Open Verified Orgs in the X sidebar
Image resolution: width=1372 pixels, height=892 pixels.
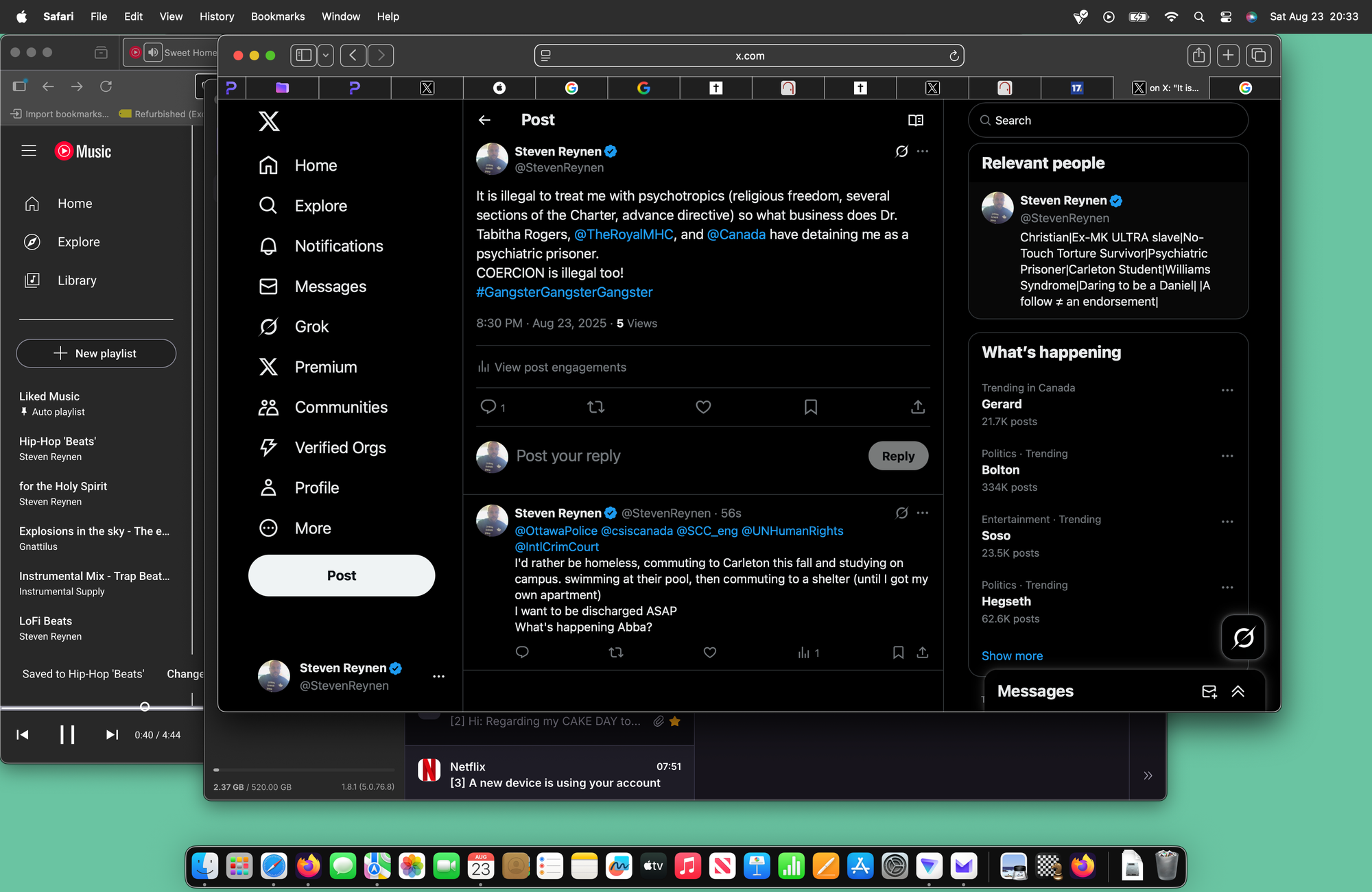(322, 448)
